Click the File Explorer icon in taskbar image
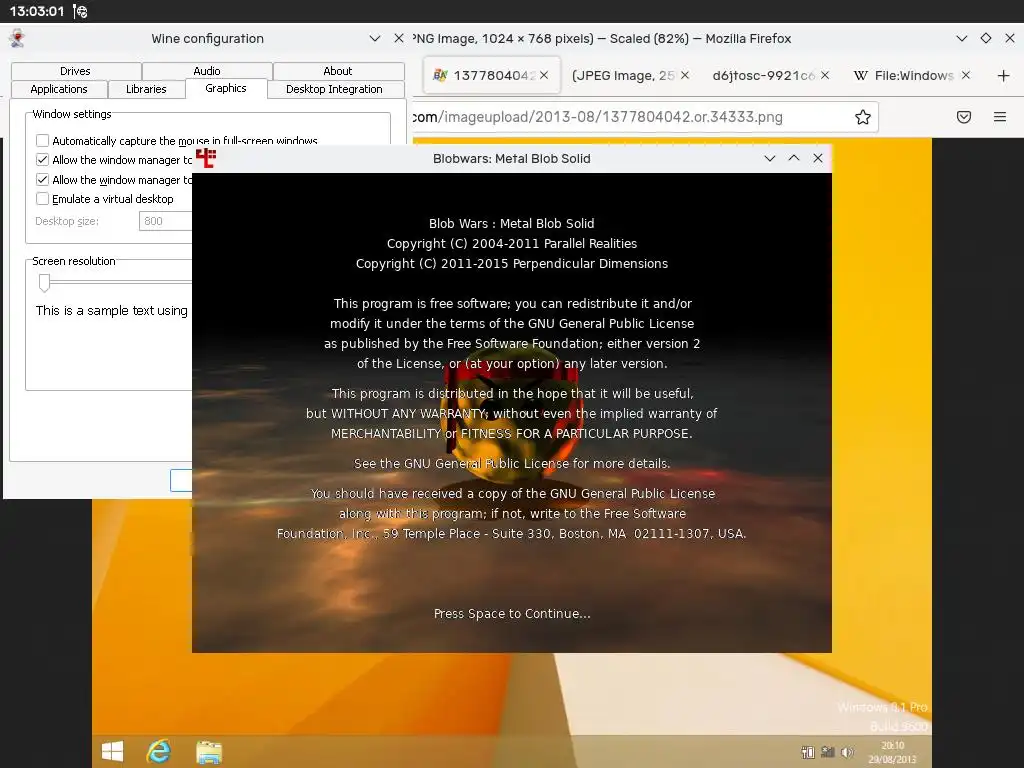This screenshot has width=1024, height=768. [209, 752]
